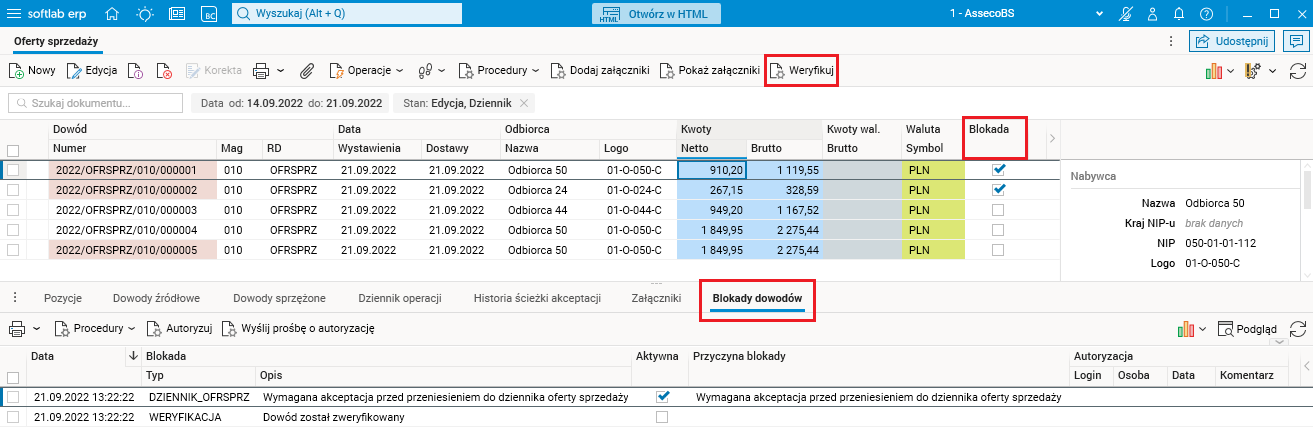Select all documents via header checkbox

point(13,150)
